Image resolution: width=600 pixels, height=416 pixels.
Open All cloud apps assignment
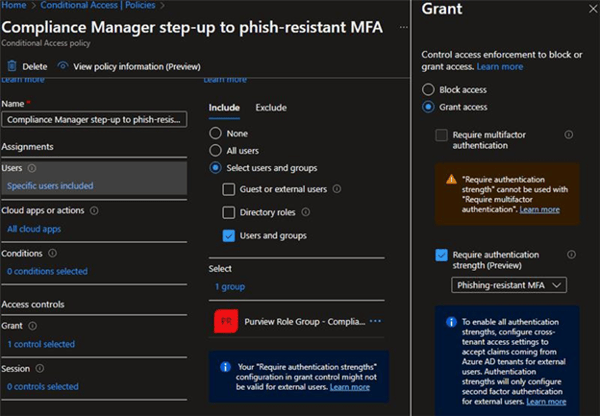(x=34, y=229)
